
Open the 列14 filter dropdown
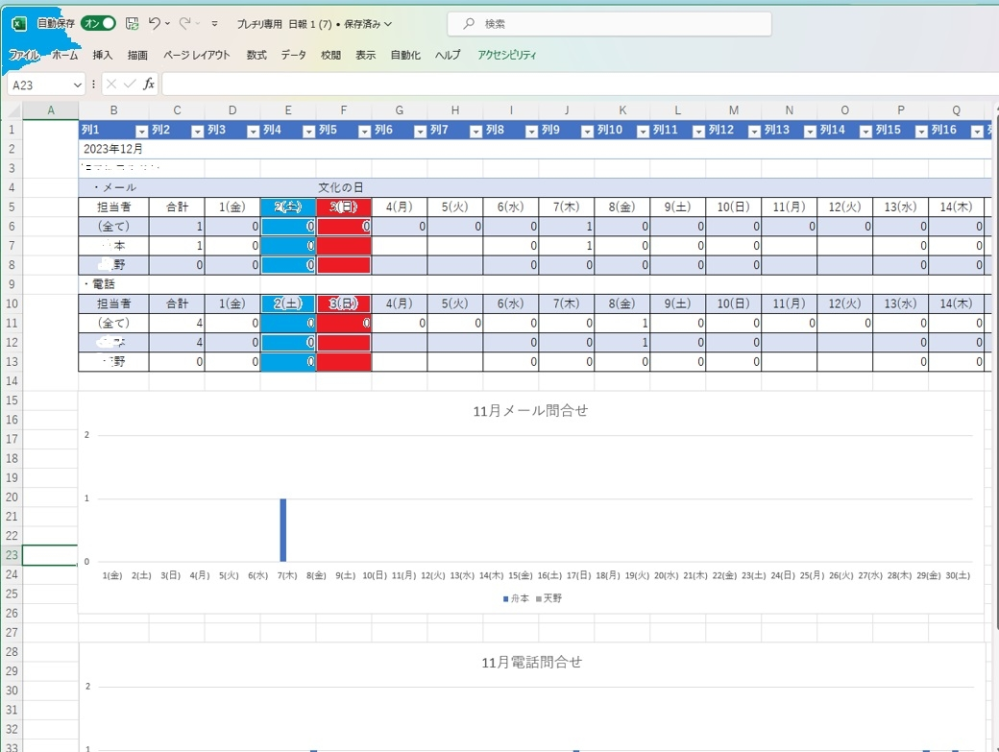coord(866,131)
